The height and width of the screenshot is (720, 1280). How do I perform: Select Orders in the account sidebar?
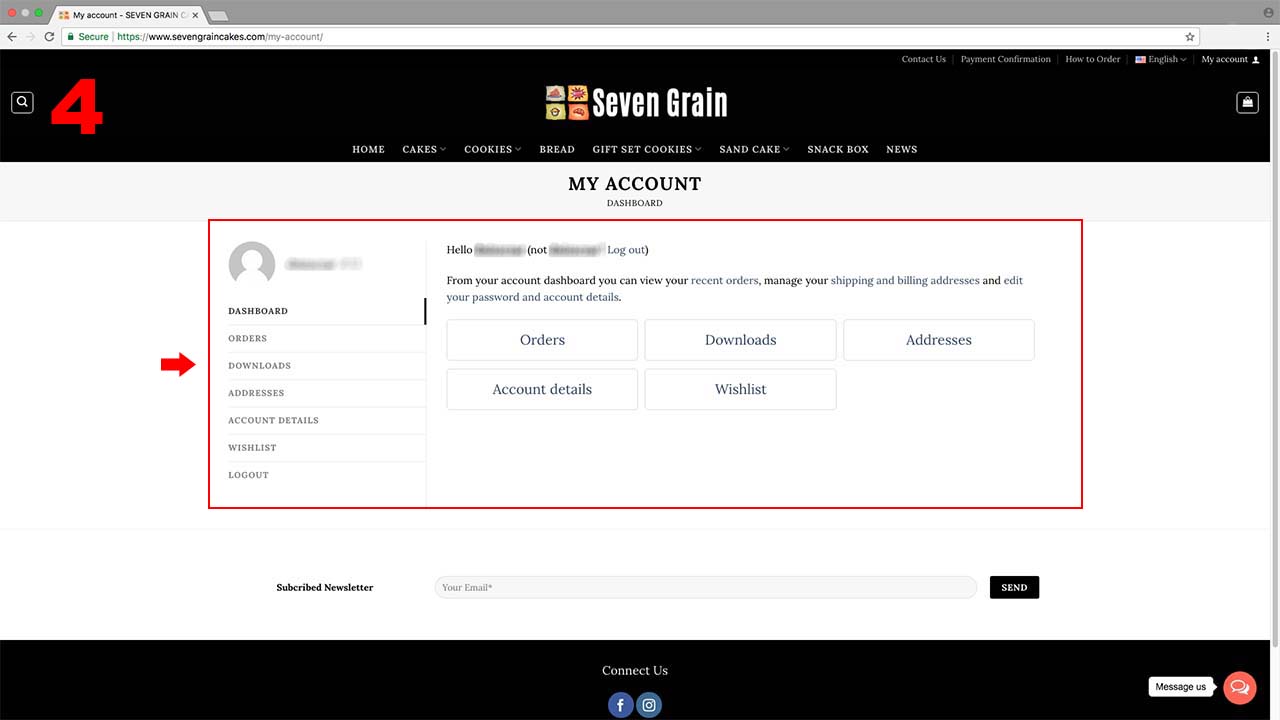click(248, 338)
